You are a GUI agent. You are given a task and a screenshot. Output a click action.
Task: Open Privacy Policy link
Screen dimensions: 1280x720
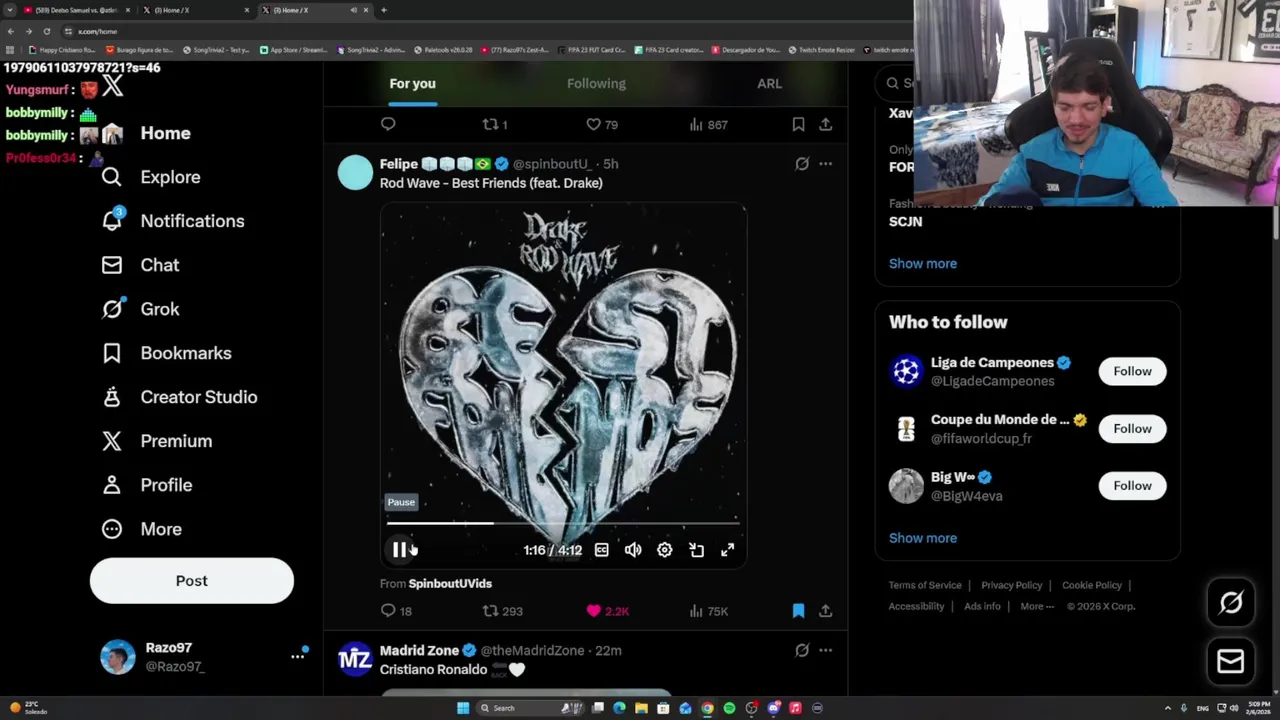tap(1011, 585)
